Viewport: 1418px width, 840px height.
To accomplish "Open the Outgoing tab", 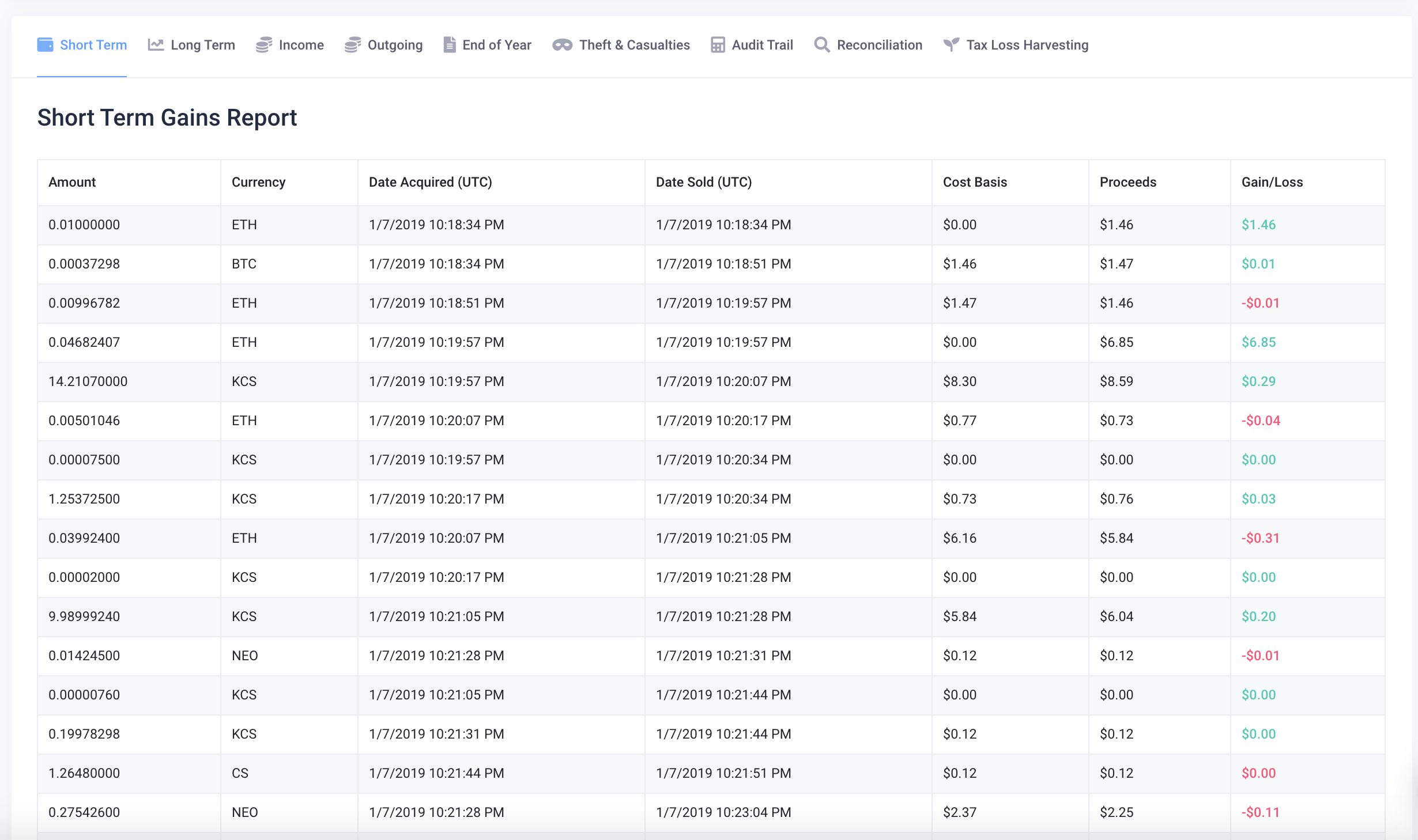I will (x=384, y=45).
